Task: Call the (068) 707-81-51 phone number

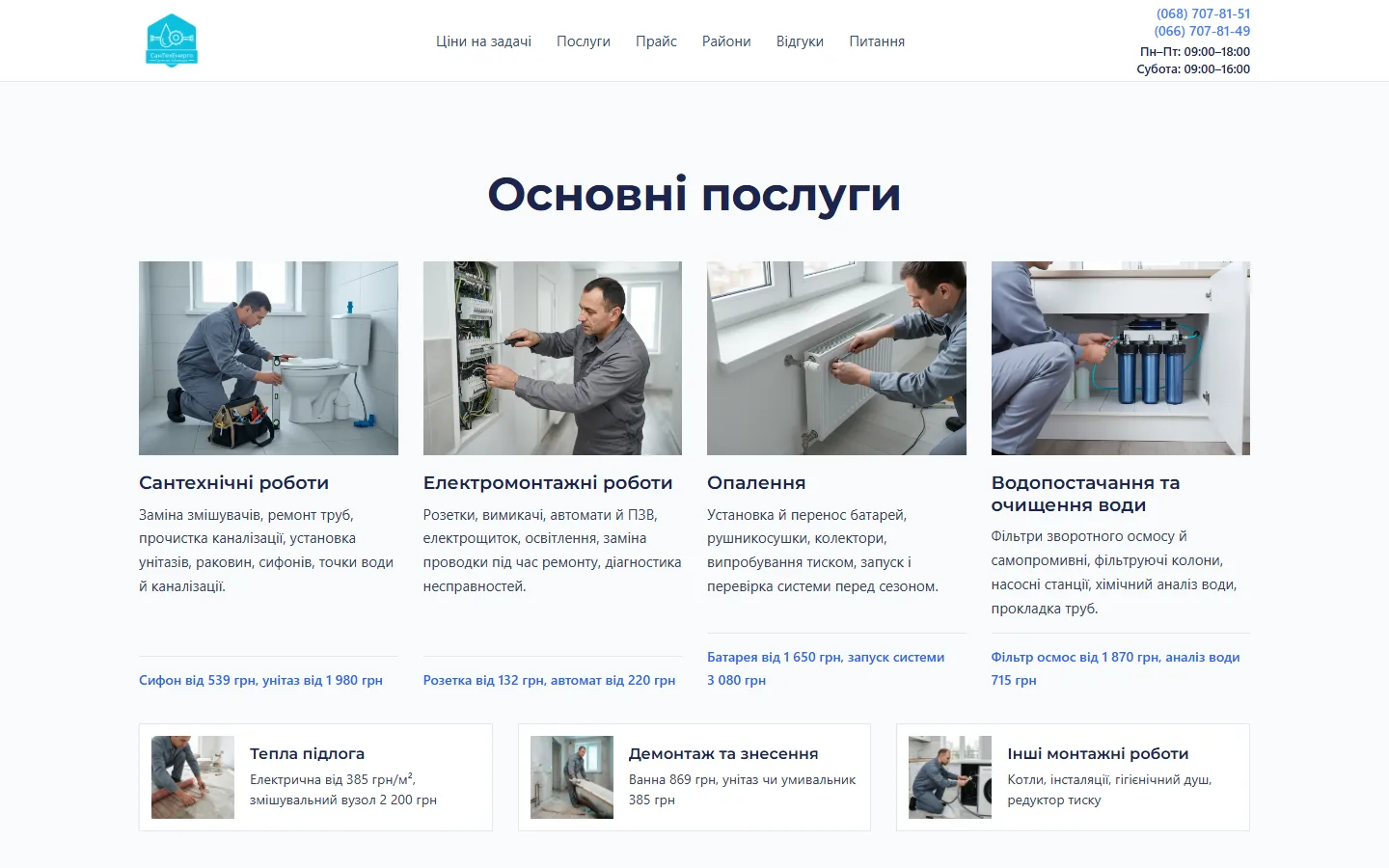Action: 1203,14
